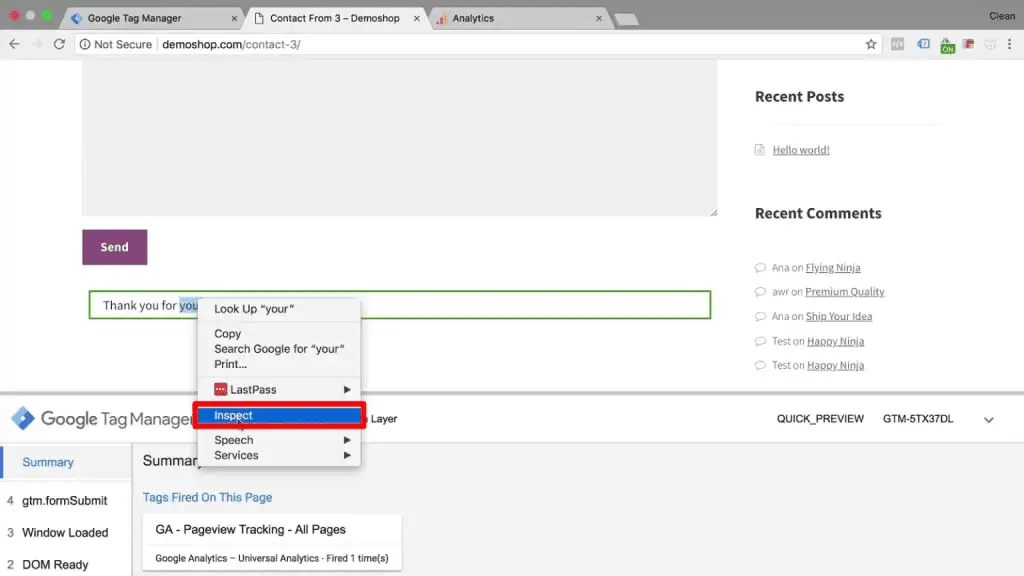Click the back navigation arrow

(x=15, y=44)
